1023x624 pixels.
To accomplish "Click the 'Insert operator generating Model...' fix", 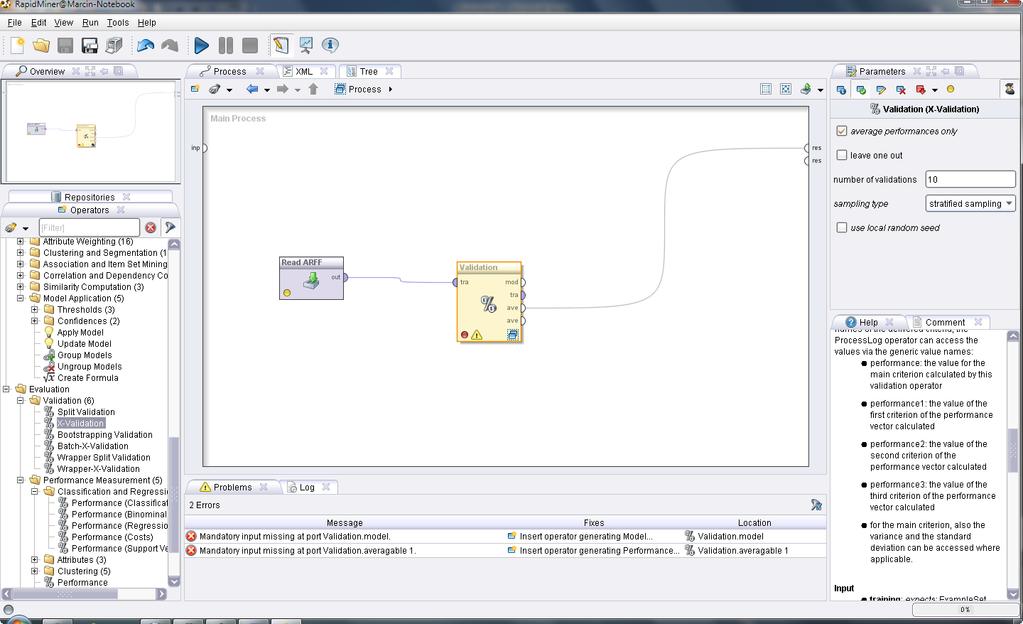I will [586, 537].
